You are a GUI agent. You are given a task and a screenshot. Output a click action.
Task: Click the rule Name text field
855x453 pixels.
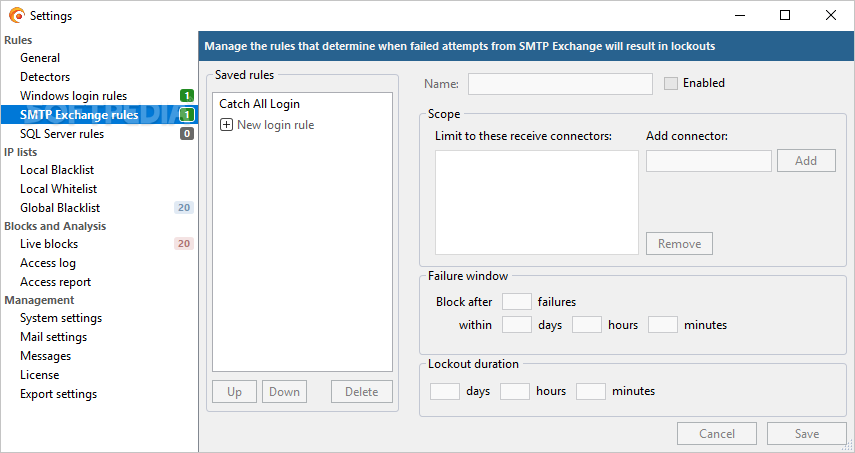point(560,84)
